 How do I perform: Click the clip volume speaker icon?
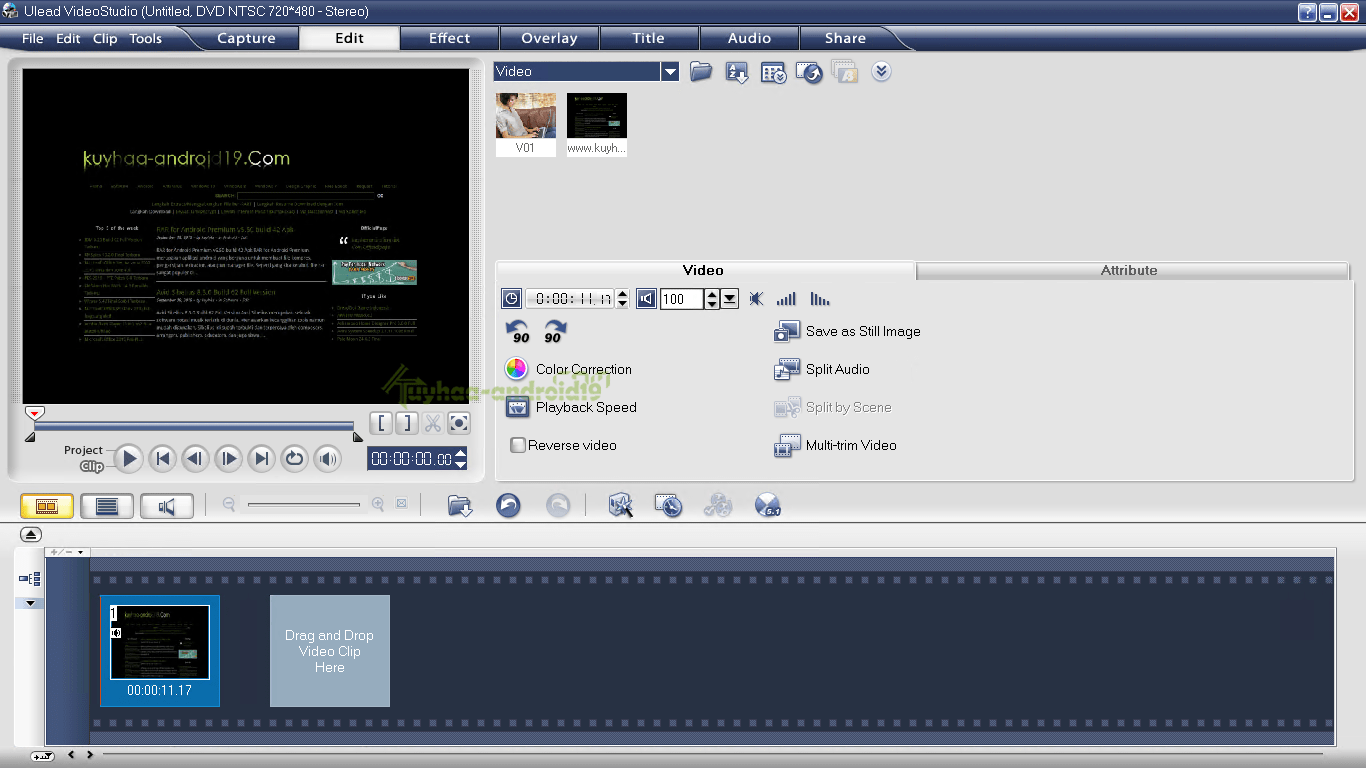click(x=646, y=298)
